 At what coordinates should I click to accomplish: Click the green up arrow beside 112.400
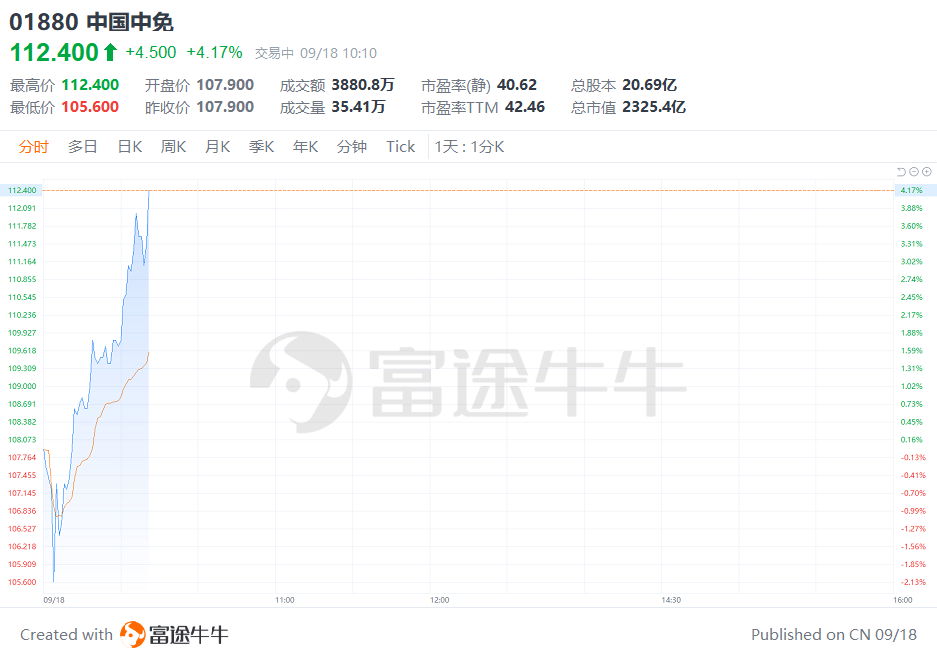112,51
